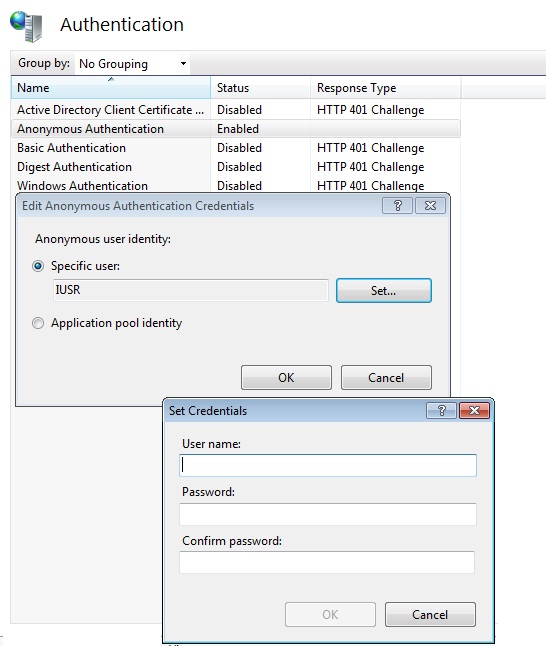Click the Set... button
Screen dimensions: 546x646
pyautogui.click(x=384, y=291)
